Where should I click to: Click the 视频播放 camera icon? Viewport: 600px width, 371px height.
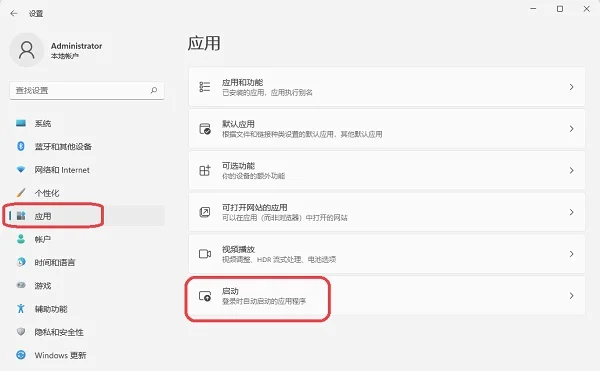coord(205,254)
